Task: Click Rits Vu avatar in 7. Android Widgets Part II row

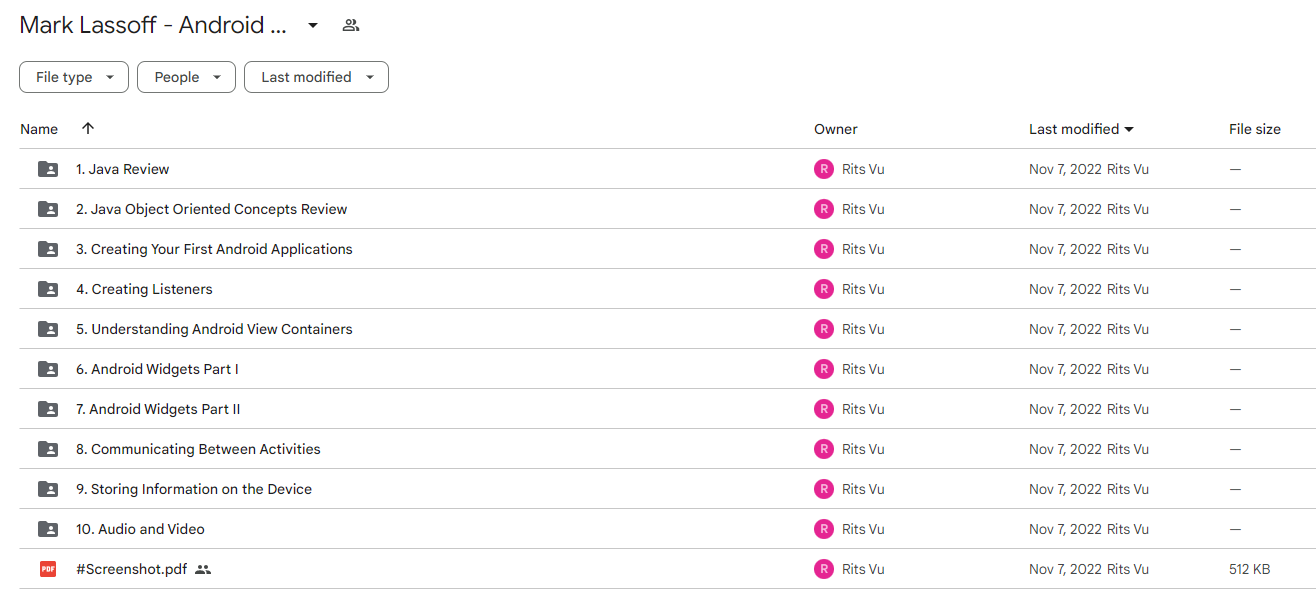Action: [824, 409]
